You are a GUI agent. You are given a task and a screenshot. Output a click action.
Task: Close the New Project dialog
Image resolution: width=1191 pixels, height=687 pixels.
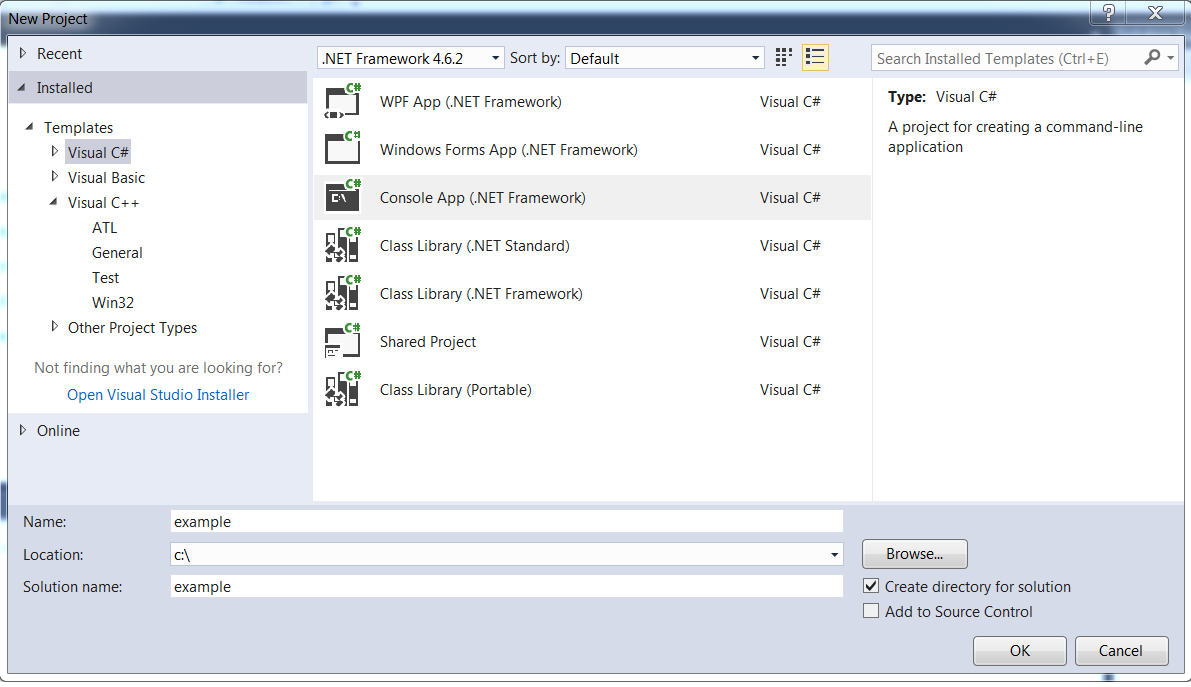(1155, 13)
